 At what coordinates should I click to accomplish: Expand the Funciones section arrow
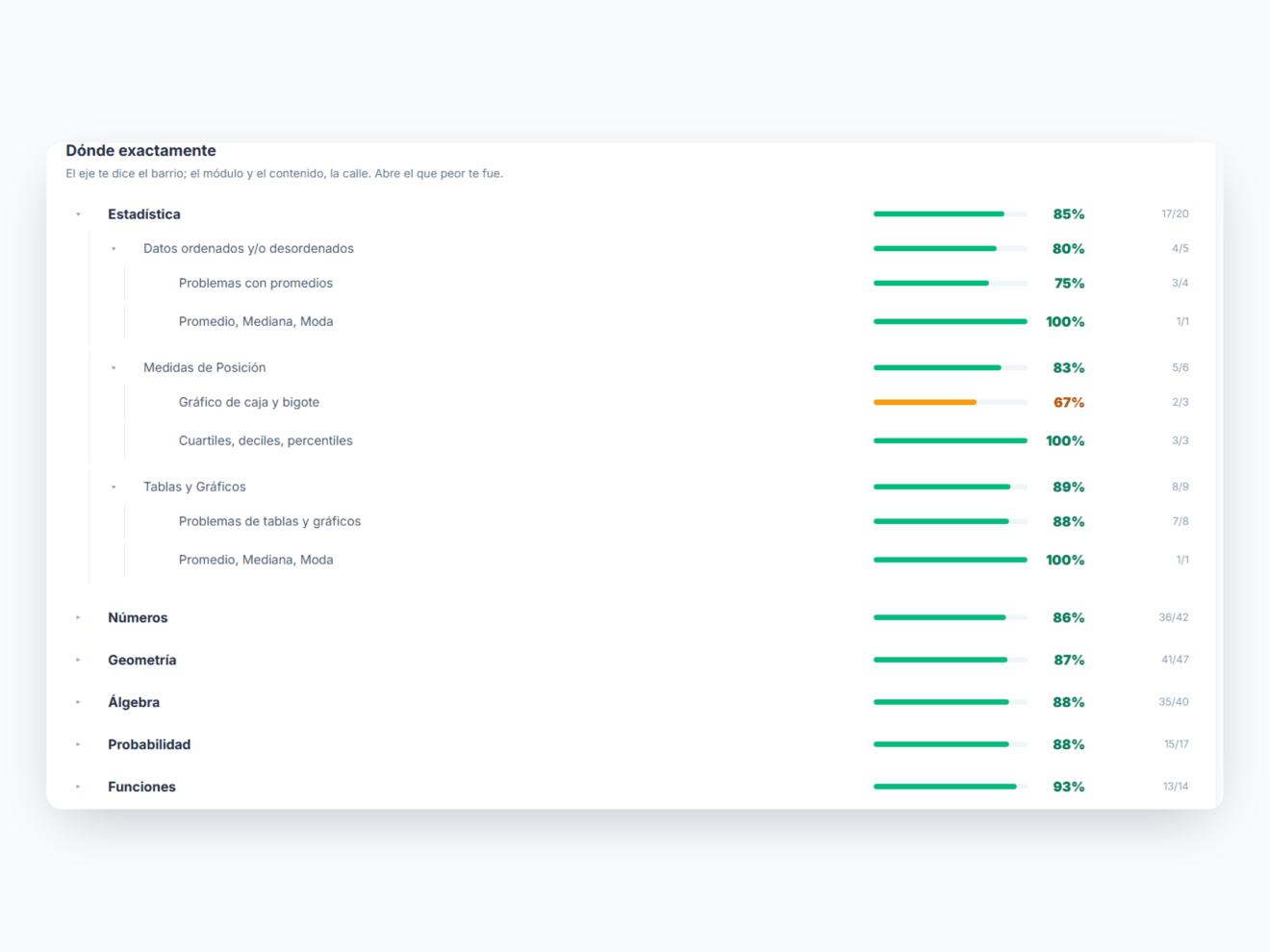[x=79, y=787]
